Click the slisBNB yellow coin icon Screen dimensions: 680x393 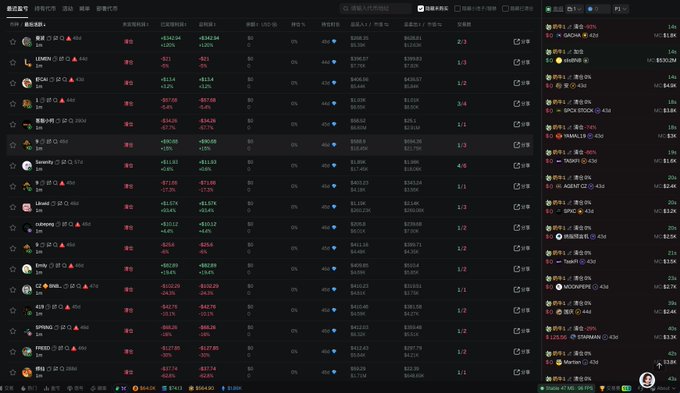559,60
